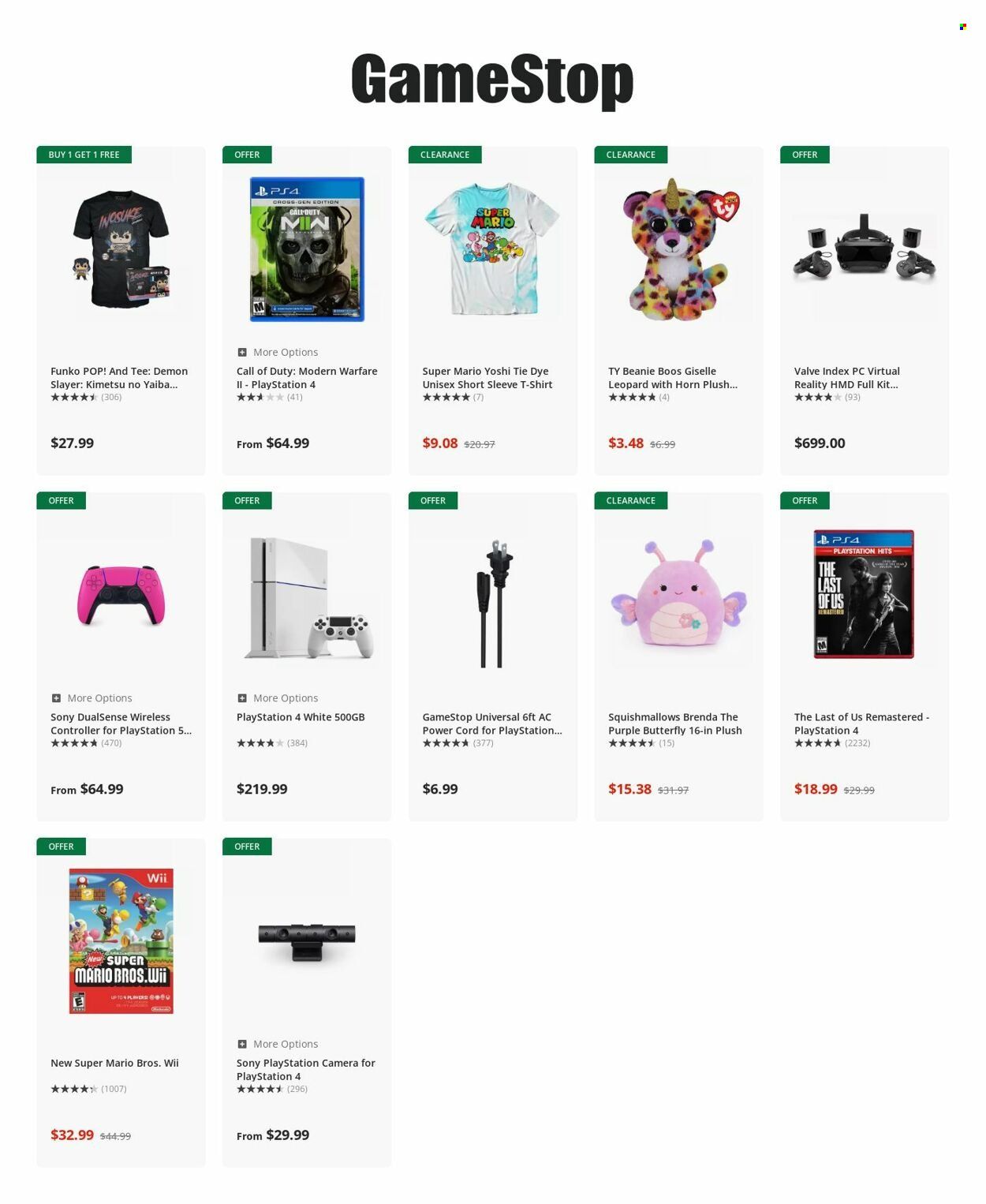Open the TY Beanie Boos leopard plush image
The image size is (986, 1204).
coord(678,249)
